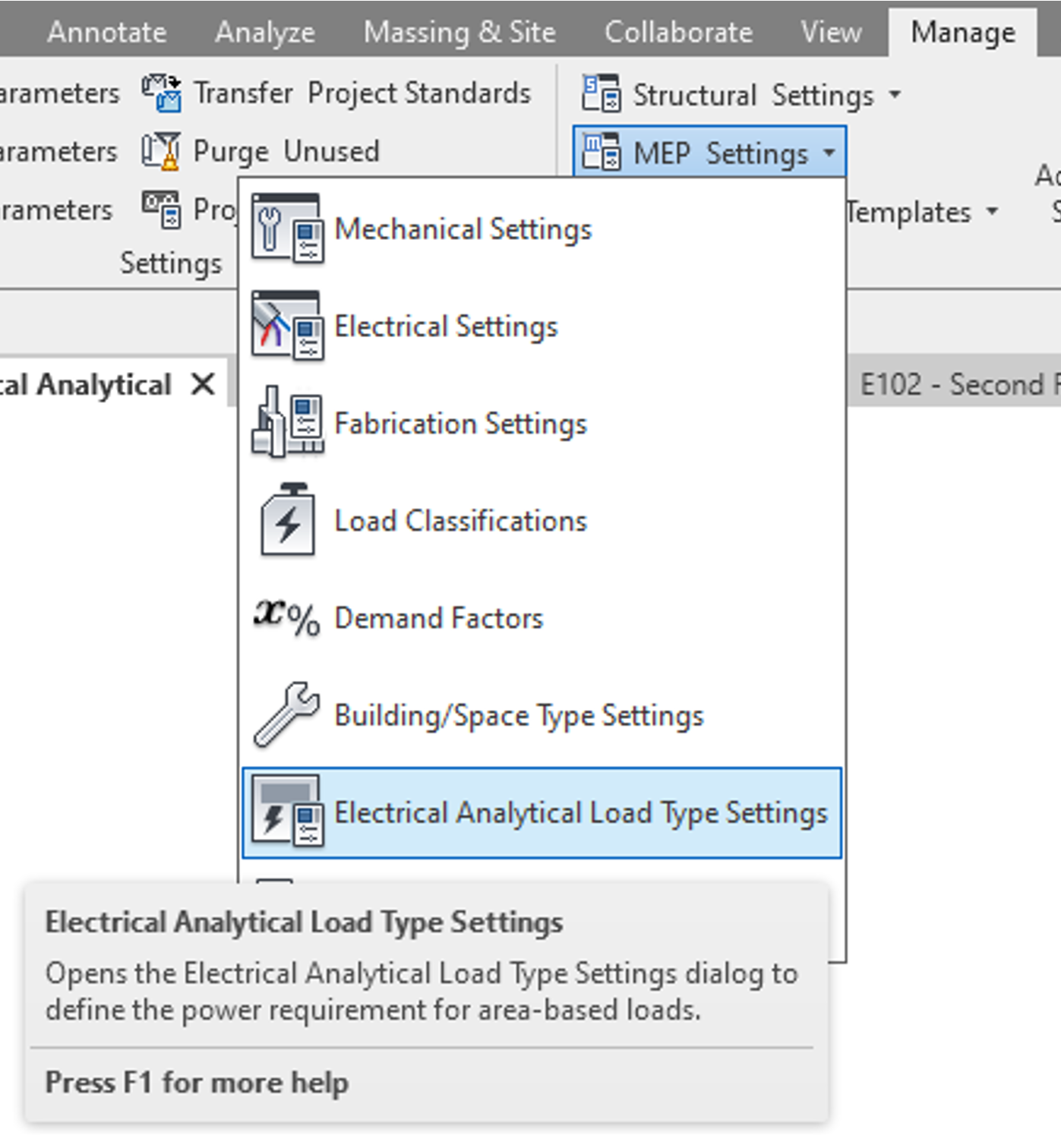Close the Analytical view tab
Image resolution: width=1061 pixels, height=1148 pixels.
203,384
